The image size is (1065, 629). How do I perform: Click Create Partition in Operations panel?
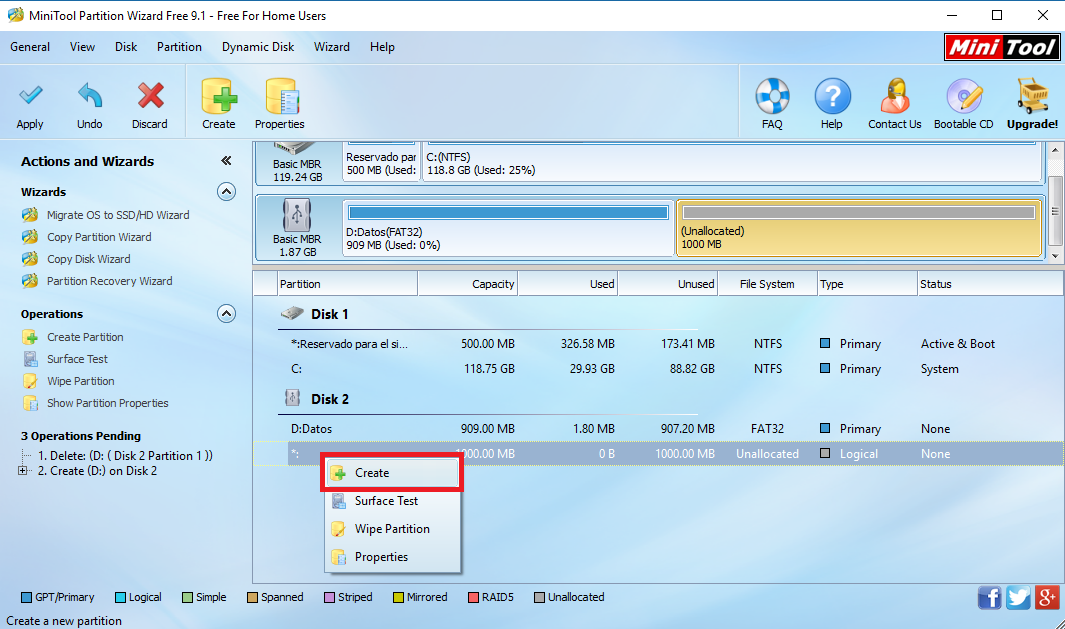pos(85,338)
